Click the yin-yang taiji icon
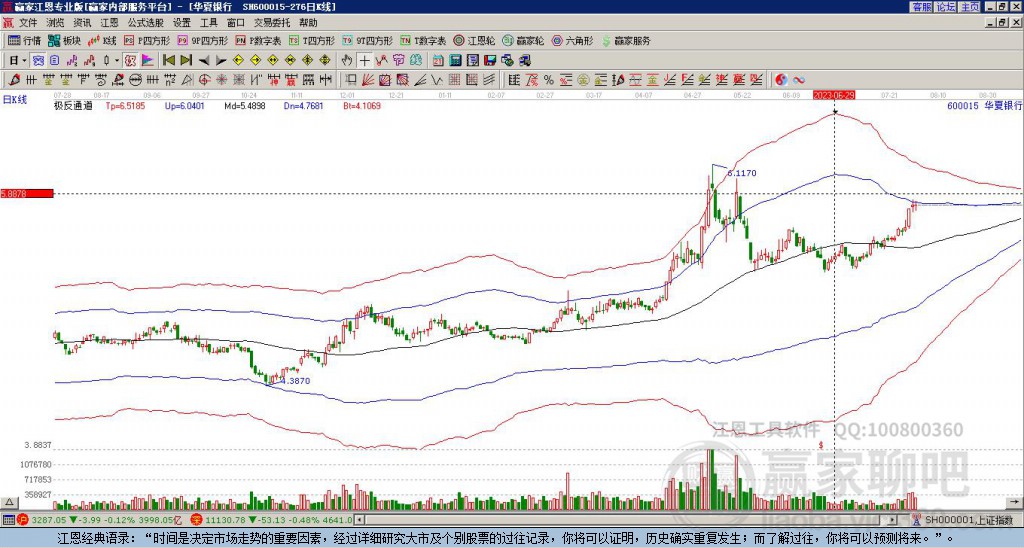The width and height of the screenshot is (1024, 548). 781,80
